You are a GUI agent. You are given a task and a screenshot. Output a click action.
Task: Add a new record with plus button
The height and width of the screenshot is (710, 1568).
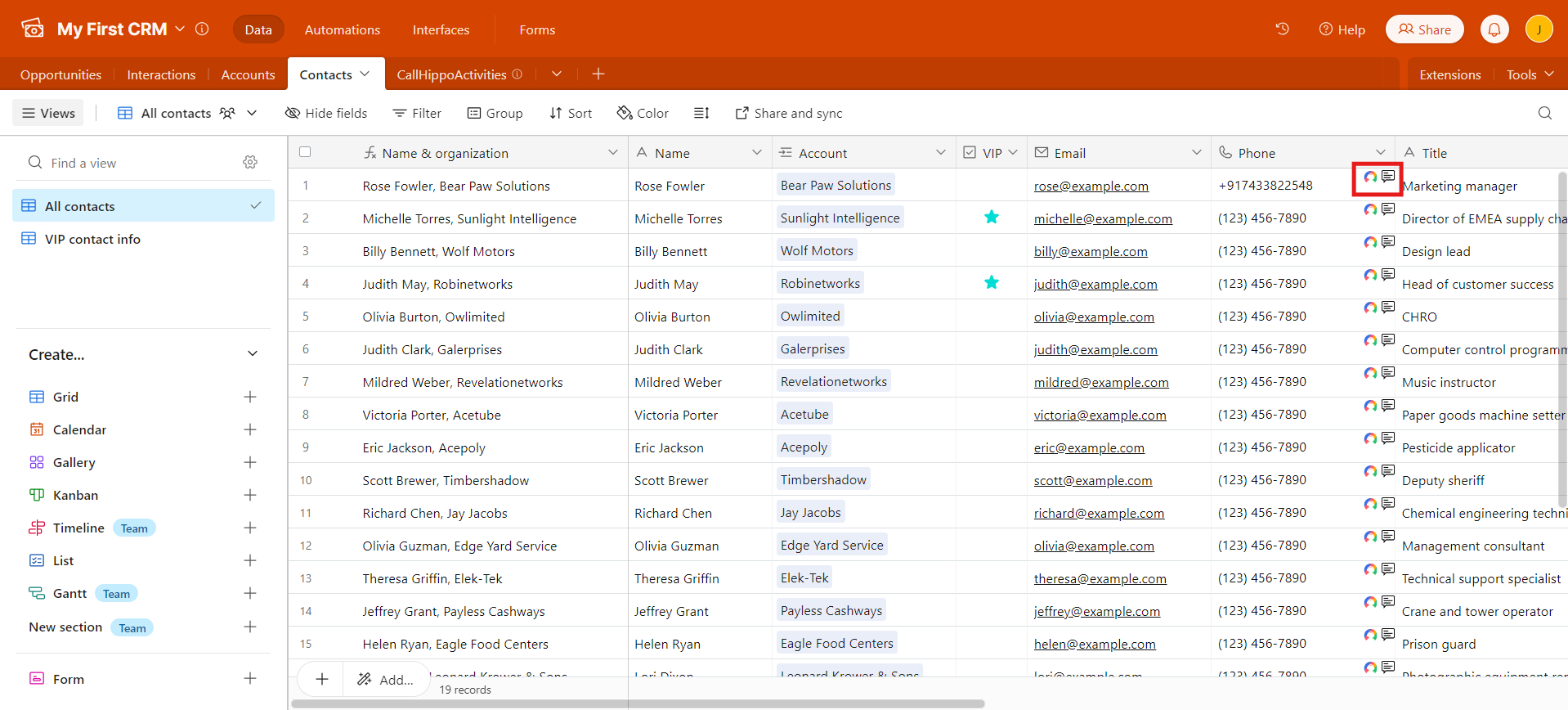coord(322,679)
